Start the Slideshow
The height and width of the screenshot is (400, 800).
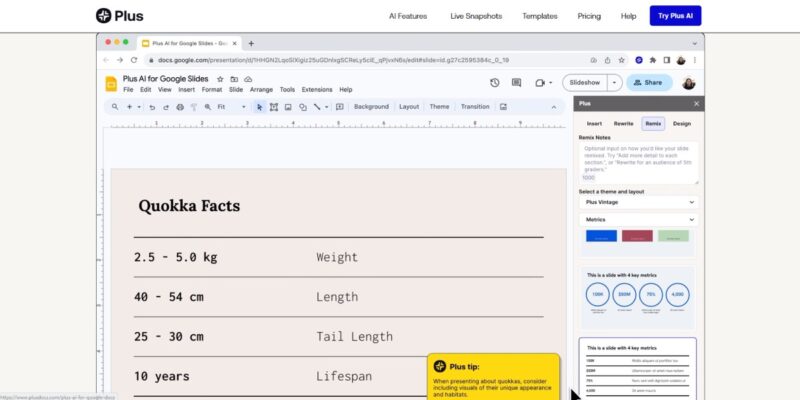pyautogui.click(x=585, y=83)
